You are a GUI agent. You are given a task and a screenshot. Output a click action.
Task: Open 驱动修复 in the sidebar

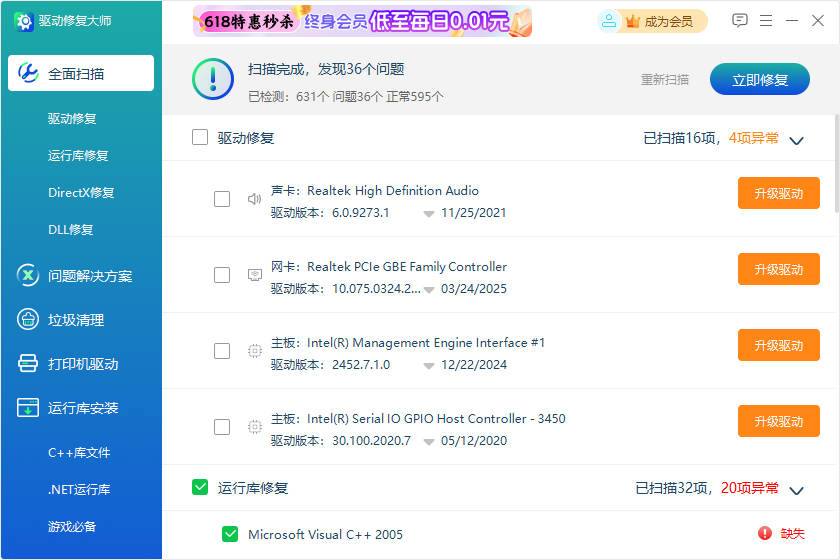pyautogui.click(x=72, y=118)
